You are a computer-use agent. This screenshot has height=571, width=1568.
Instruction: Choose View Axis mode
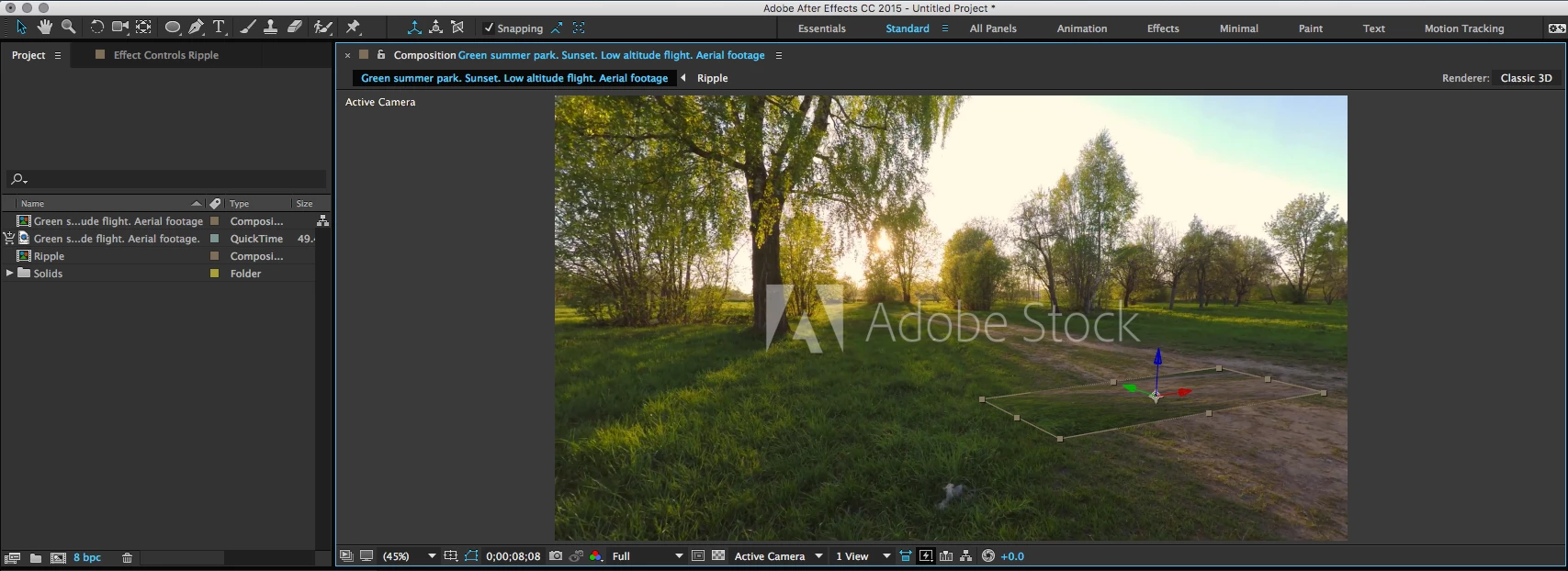click(457, 28)
